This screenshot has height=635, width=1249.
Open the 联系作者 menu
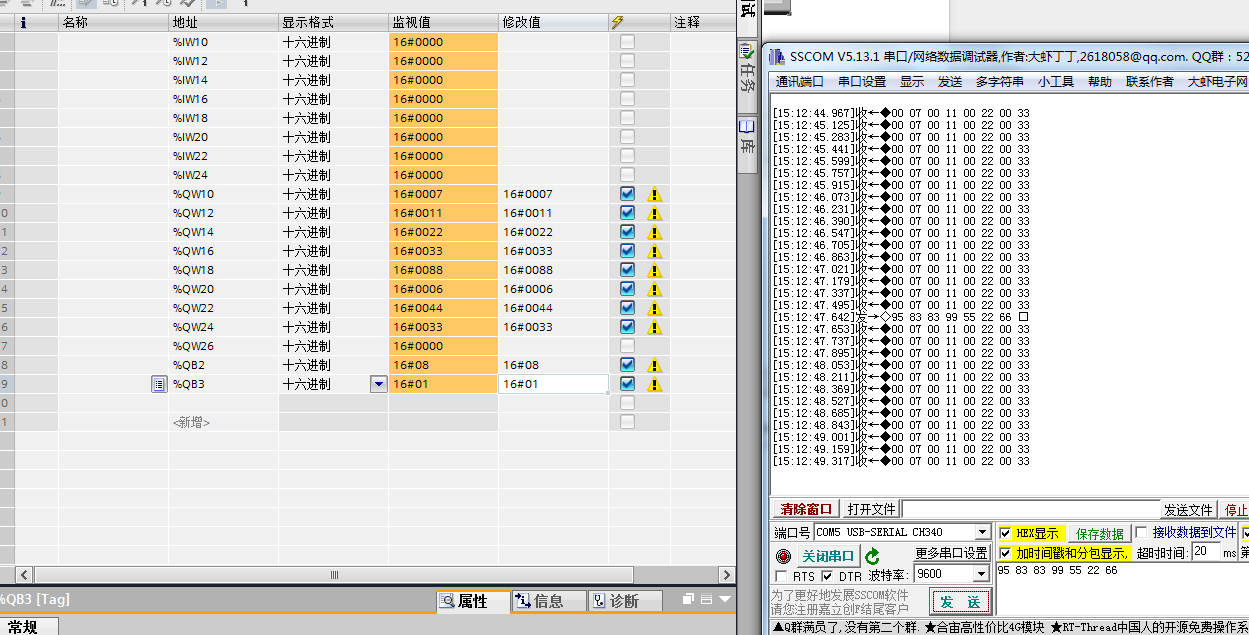(1150, 82)
